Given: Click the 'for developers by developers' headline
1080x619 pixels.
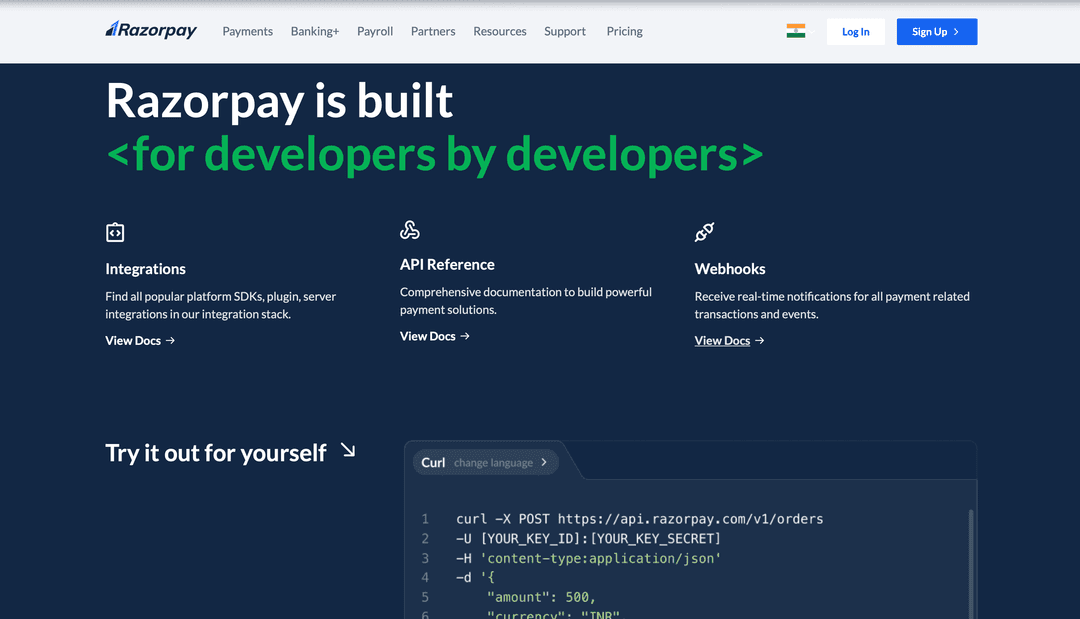Looking at the screenshot, I should [434, 154].
